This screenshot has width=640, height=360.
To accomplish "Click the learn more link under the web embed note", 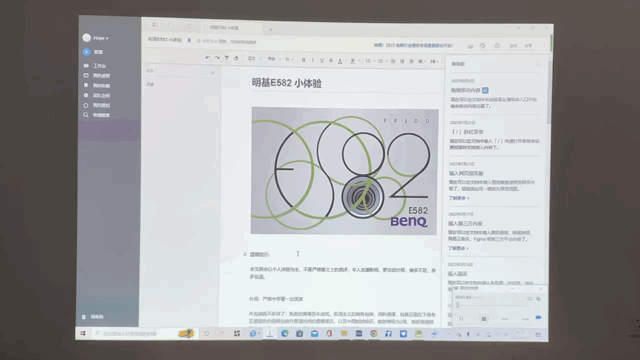I will pyautogui.click(x=459, y=198).
